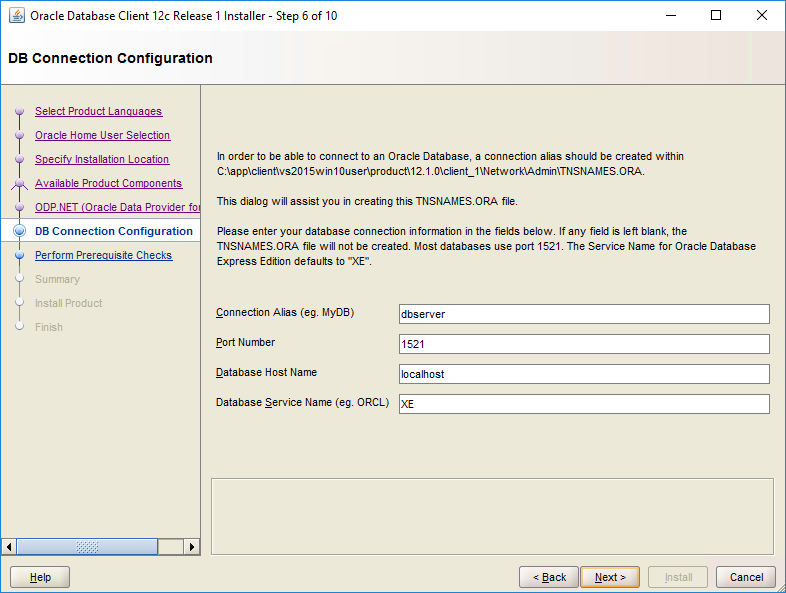The width and height of the screenshot is (786, 593).
Task: Go back with the Back button
Action: point(549,577)
